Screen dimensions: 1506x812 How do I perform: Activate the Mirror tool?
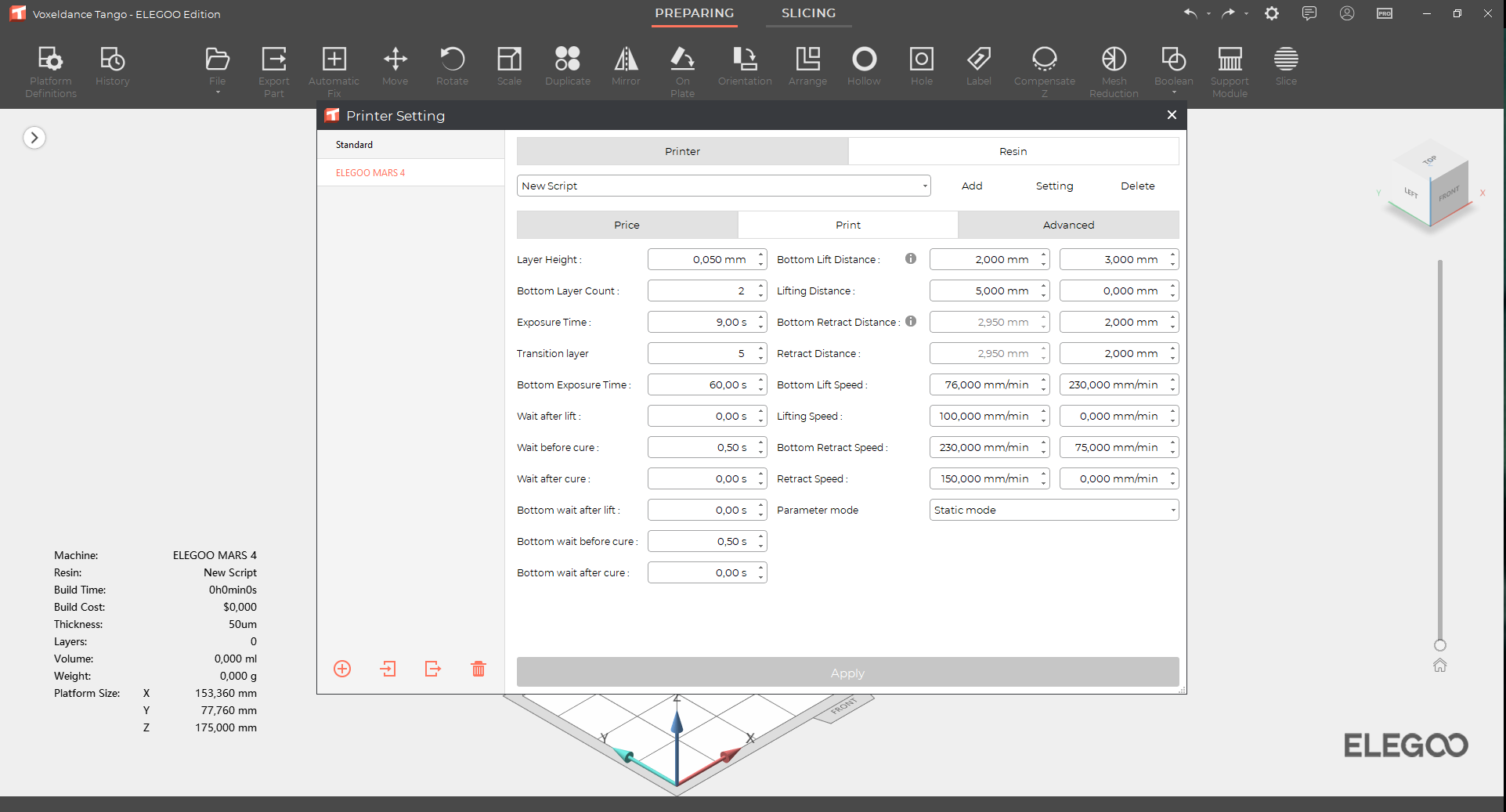coord(626,66)
